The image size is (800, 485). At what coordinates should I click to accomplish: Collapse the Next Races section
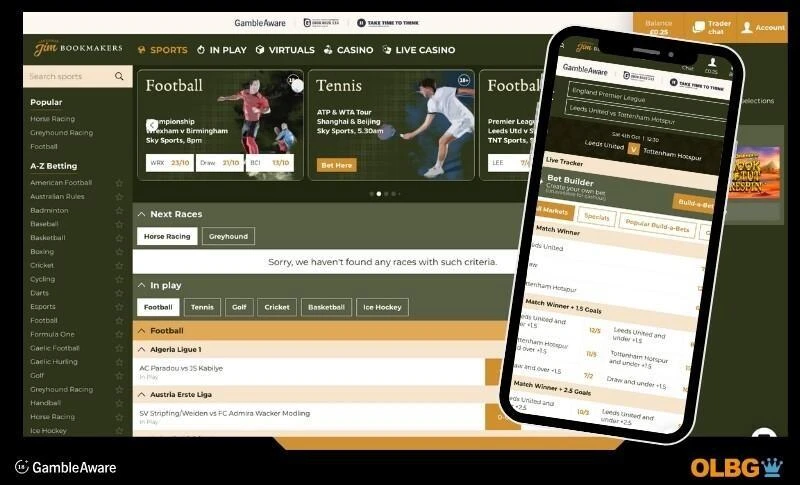pyautogui.click(x=142, y=214)
